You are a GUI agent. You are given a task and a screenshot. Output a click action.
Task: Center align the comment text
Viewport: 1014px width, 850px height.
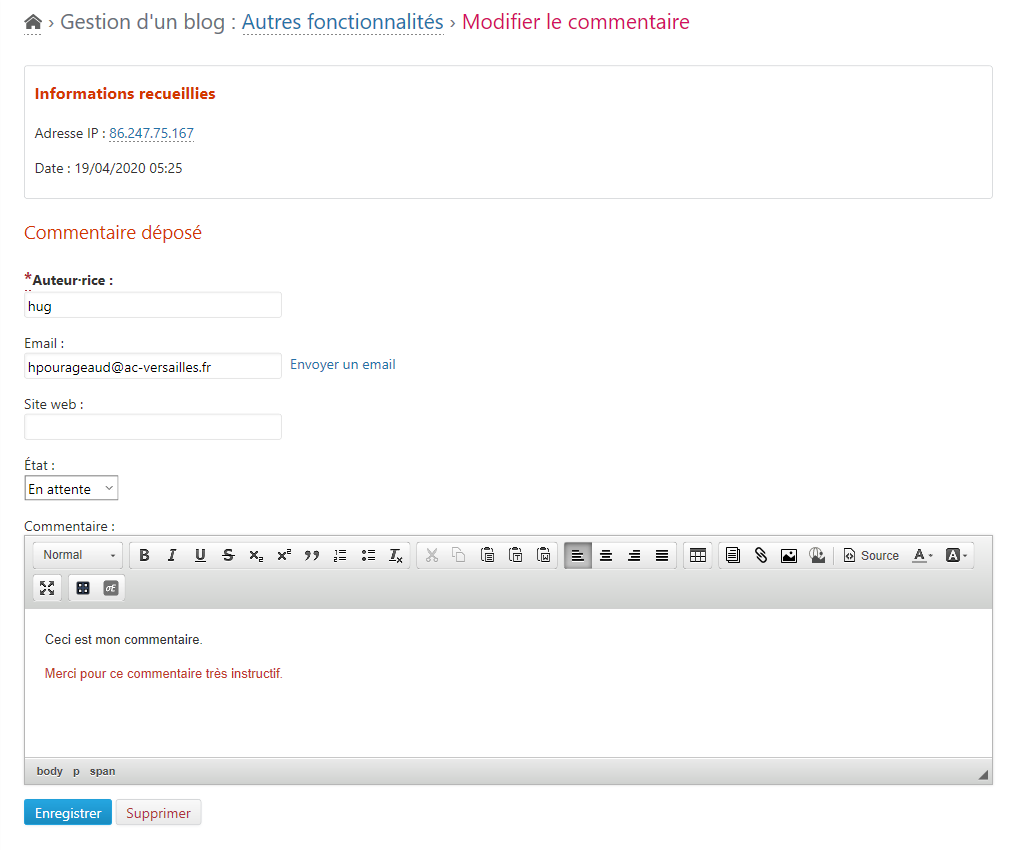[606, 555]
